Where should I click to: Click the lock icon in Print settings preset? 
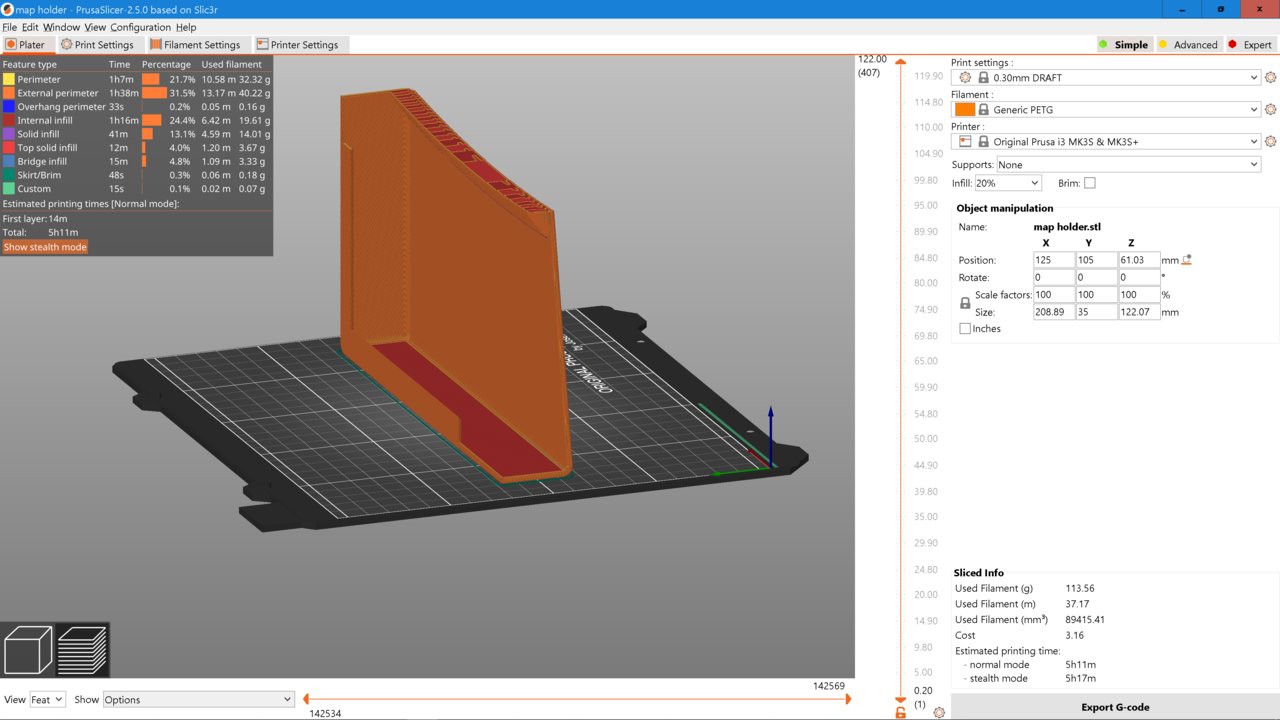pyautogui.click(x=983, y=77)
